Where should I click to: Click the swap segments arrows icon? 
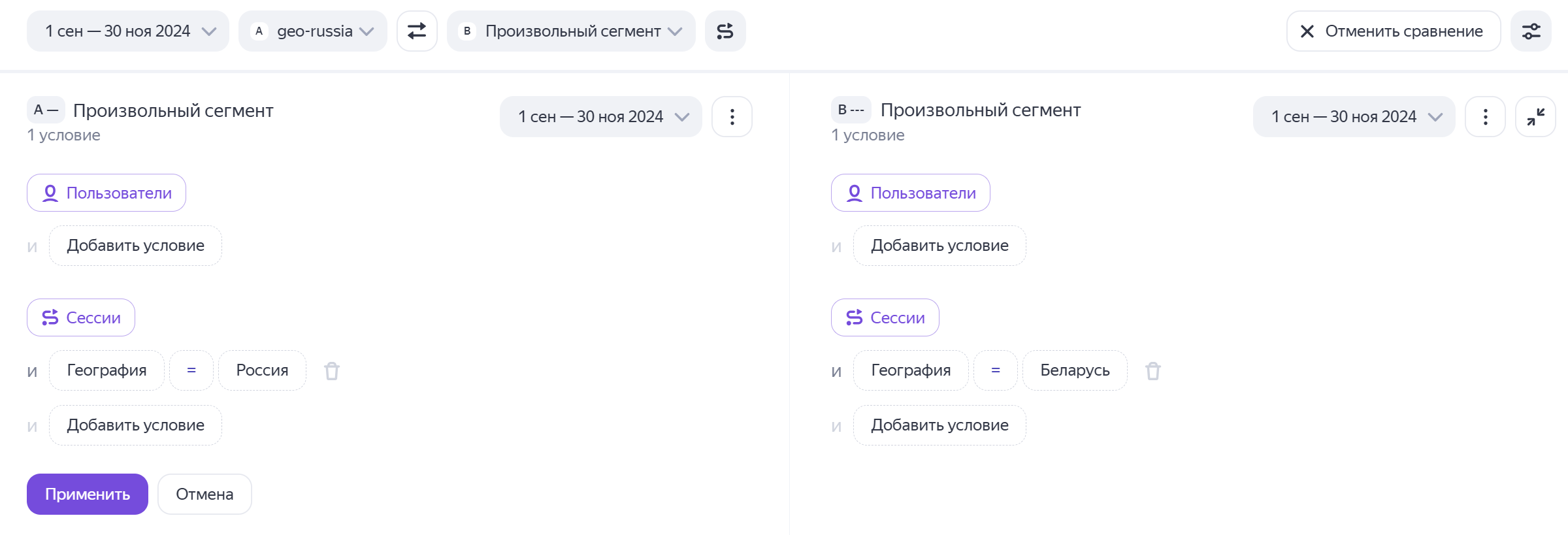tap(417, 31)
